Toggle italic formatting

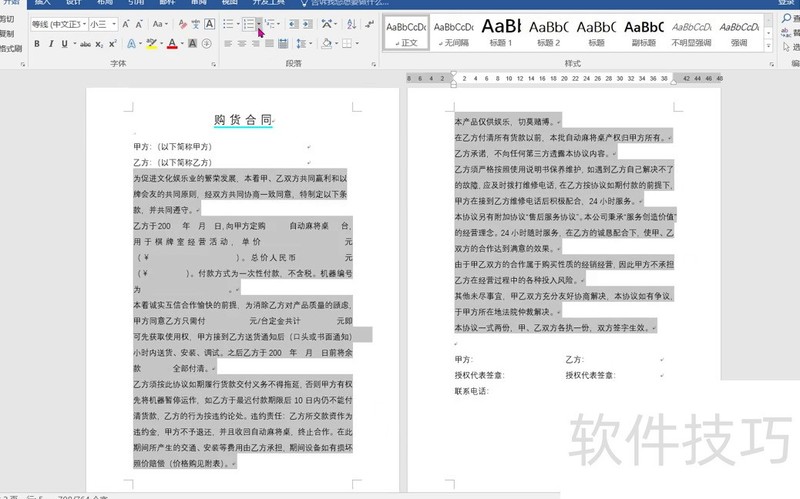tap(51, 44)
